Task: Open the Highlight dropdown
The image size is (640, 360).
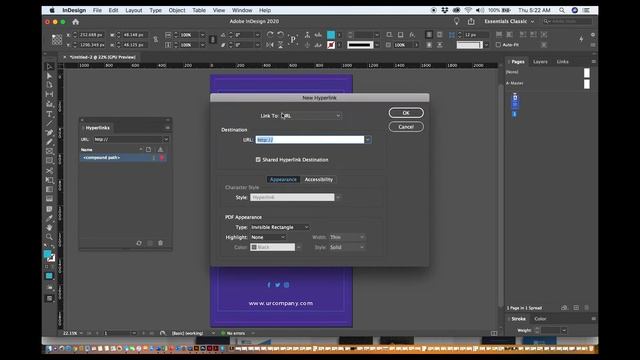Action: point(267,237)
